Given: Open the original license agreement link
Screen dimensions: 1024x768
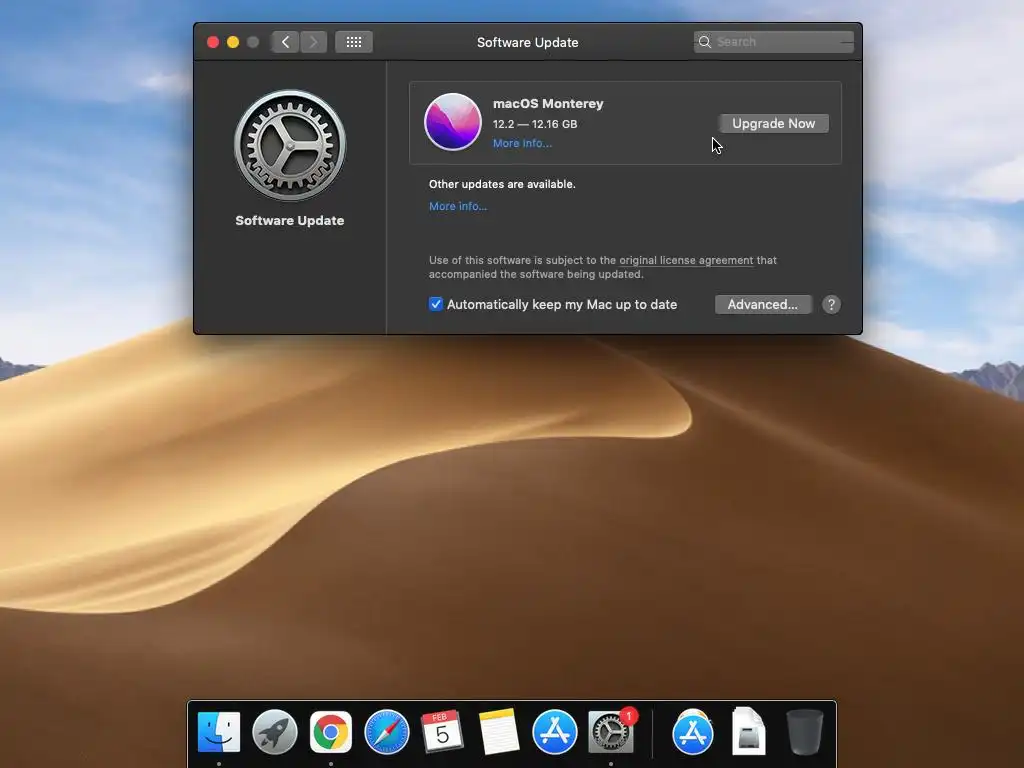Looking at the screenshot, I should pos(686,260).
